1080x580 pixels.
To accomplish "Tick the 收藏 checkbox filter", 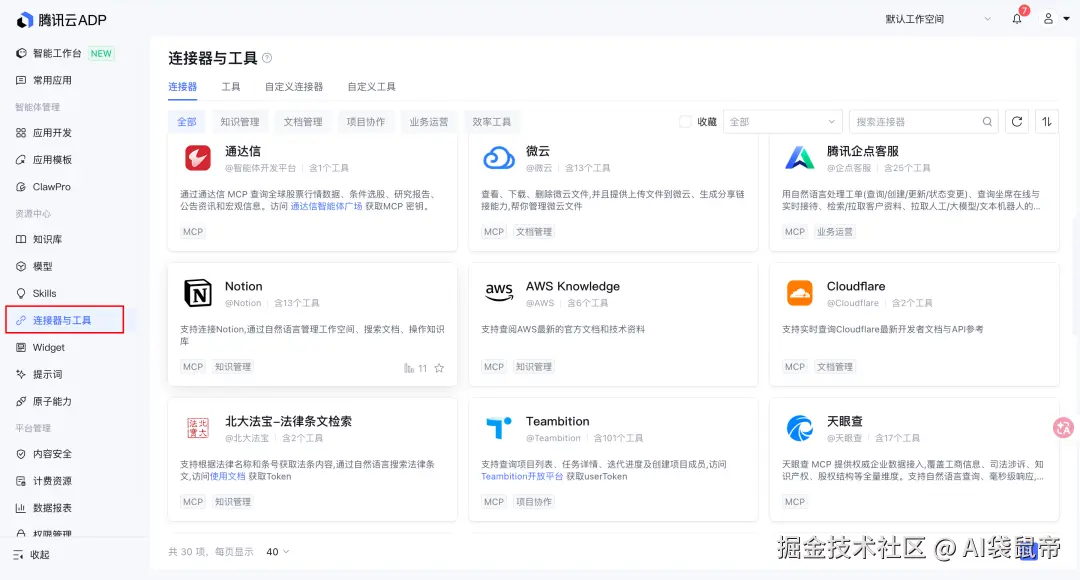I will [x=685, y=122].
